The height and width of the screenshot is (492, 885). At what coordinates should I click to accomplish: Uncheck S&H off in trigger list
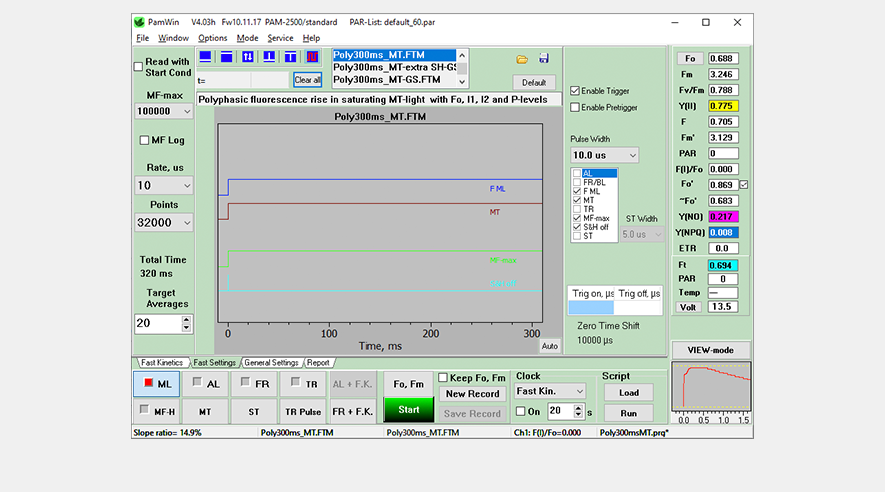(577, 227)
